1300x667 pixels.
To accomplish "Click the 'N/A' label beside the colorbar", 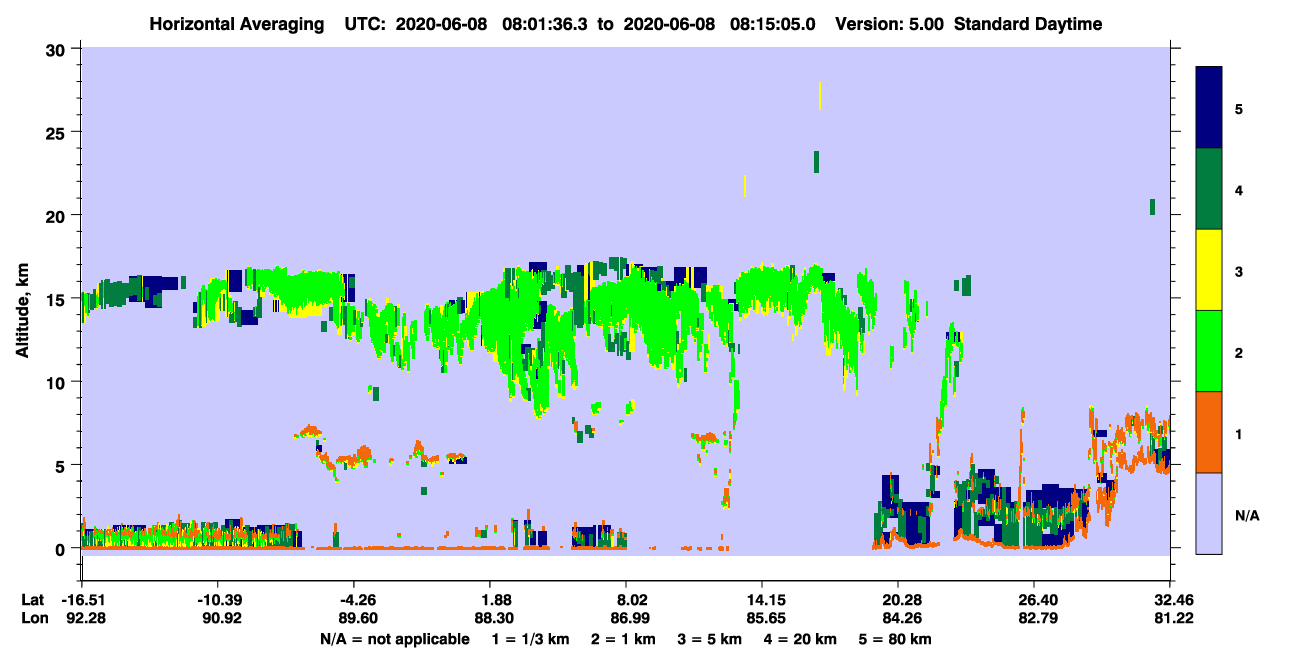I will [x=1247, y=516].
